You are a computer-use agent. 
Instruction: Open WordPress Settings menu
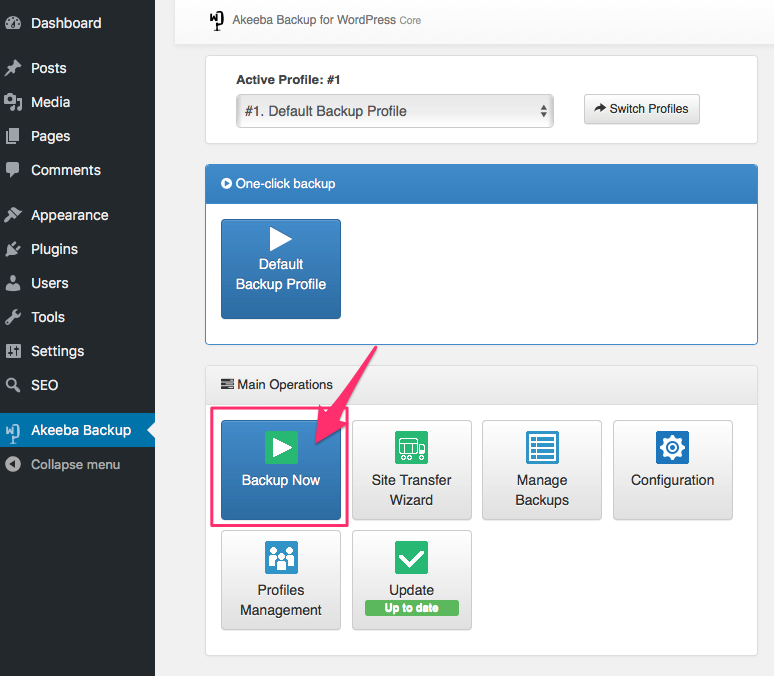pyautogui.click(x=57, y=352)
